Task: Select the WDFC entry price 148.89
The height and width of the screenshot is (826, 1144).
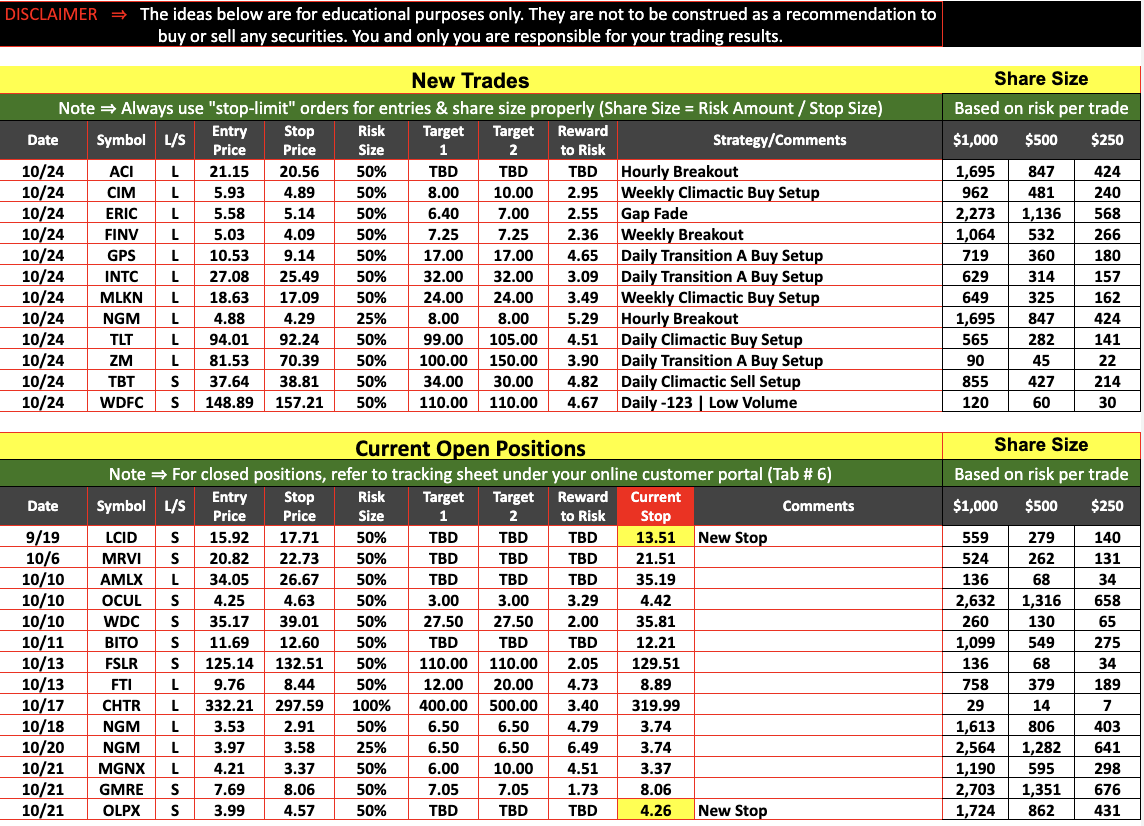Action: (x=229, y=403)
